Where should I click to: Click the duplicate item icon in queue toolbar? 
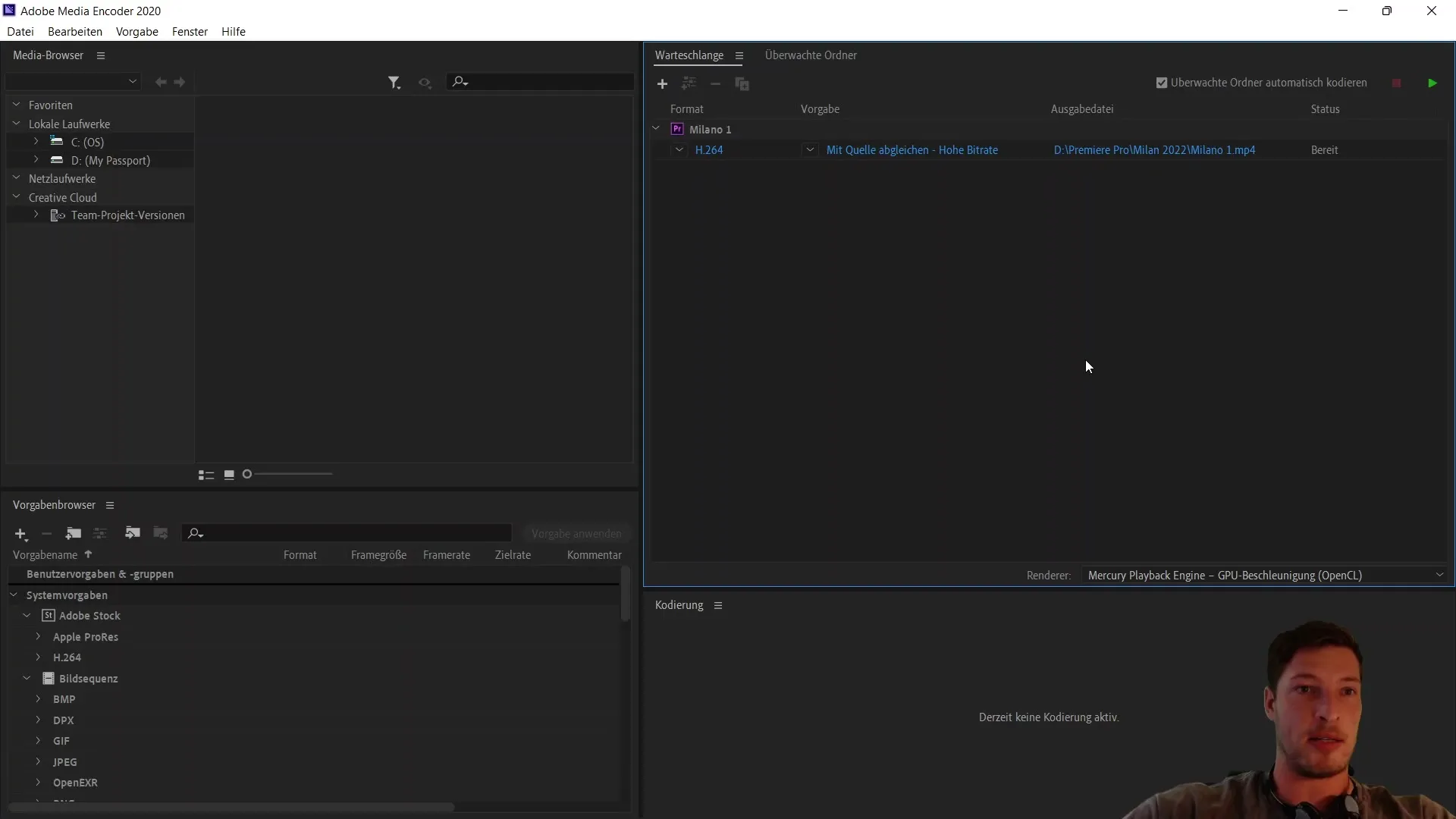[x=742, y=84]
